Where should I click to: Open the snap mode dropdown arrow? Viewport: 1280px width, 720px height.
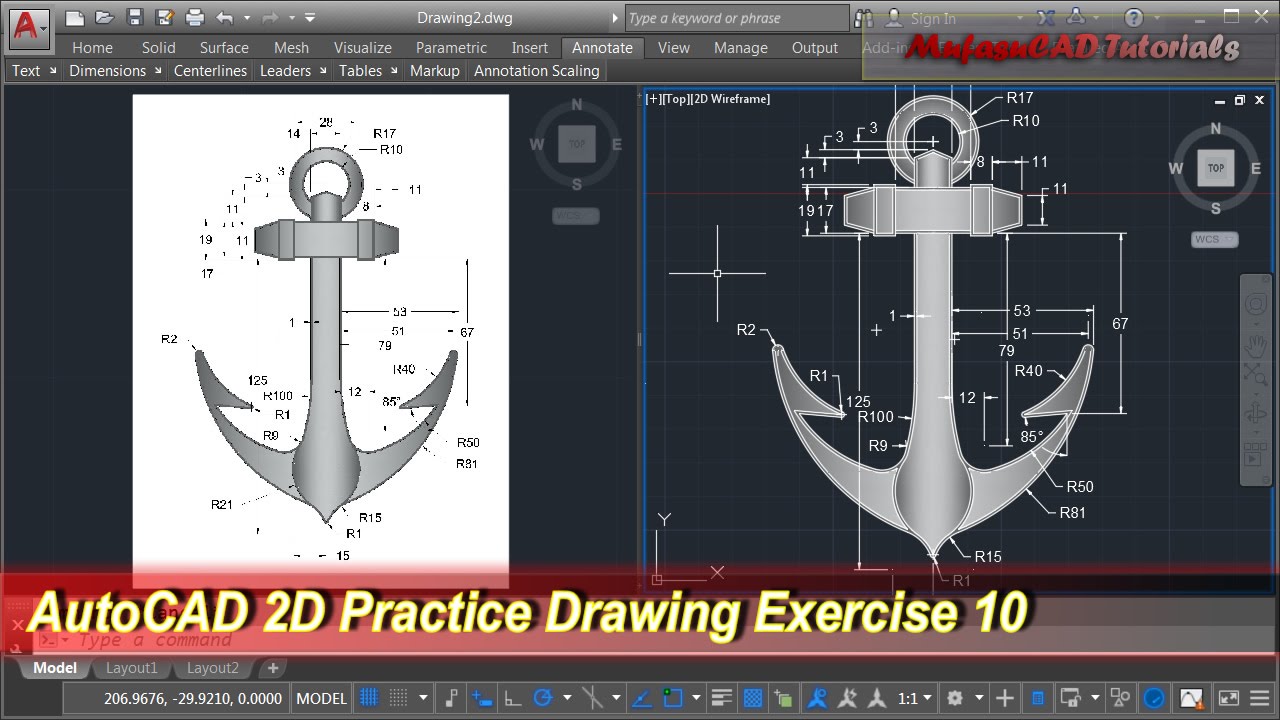pos(423,697)
